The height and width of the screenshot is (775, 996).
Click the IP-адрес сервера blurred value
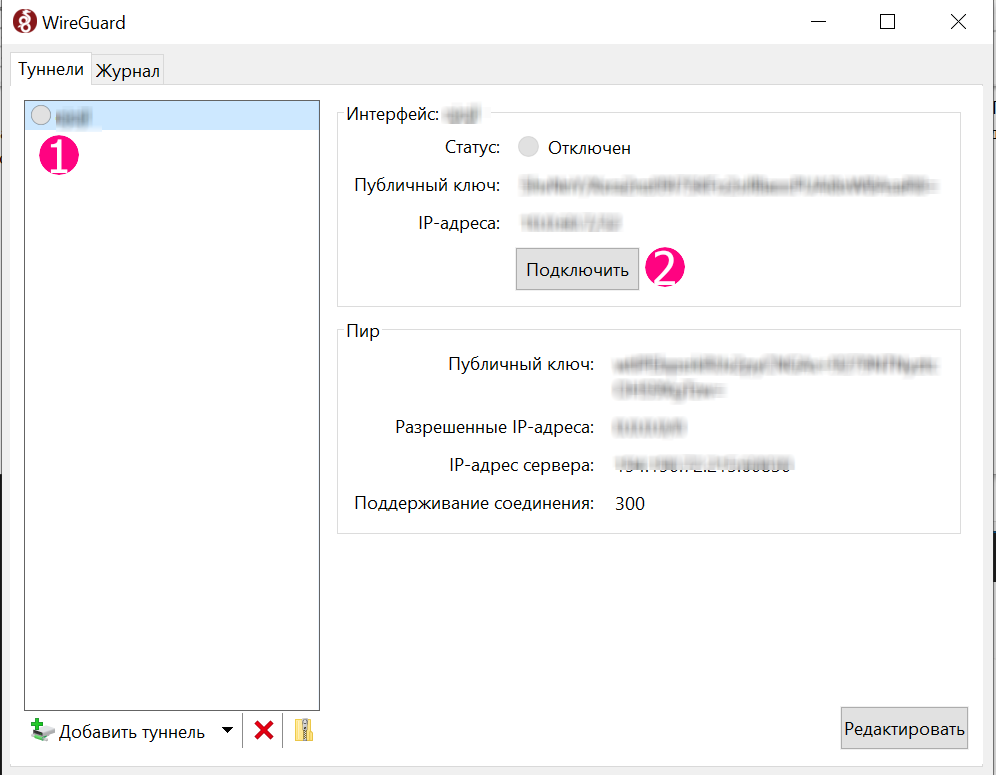click(704, 464)
